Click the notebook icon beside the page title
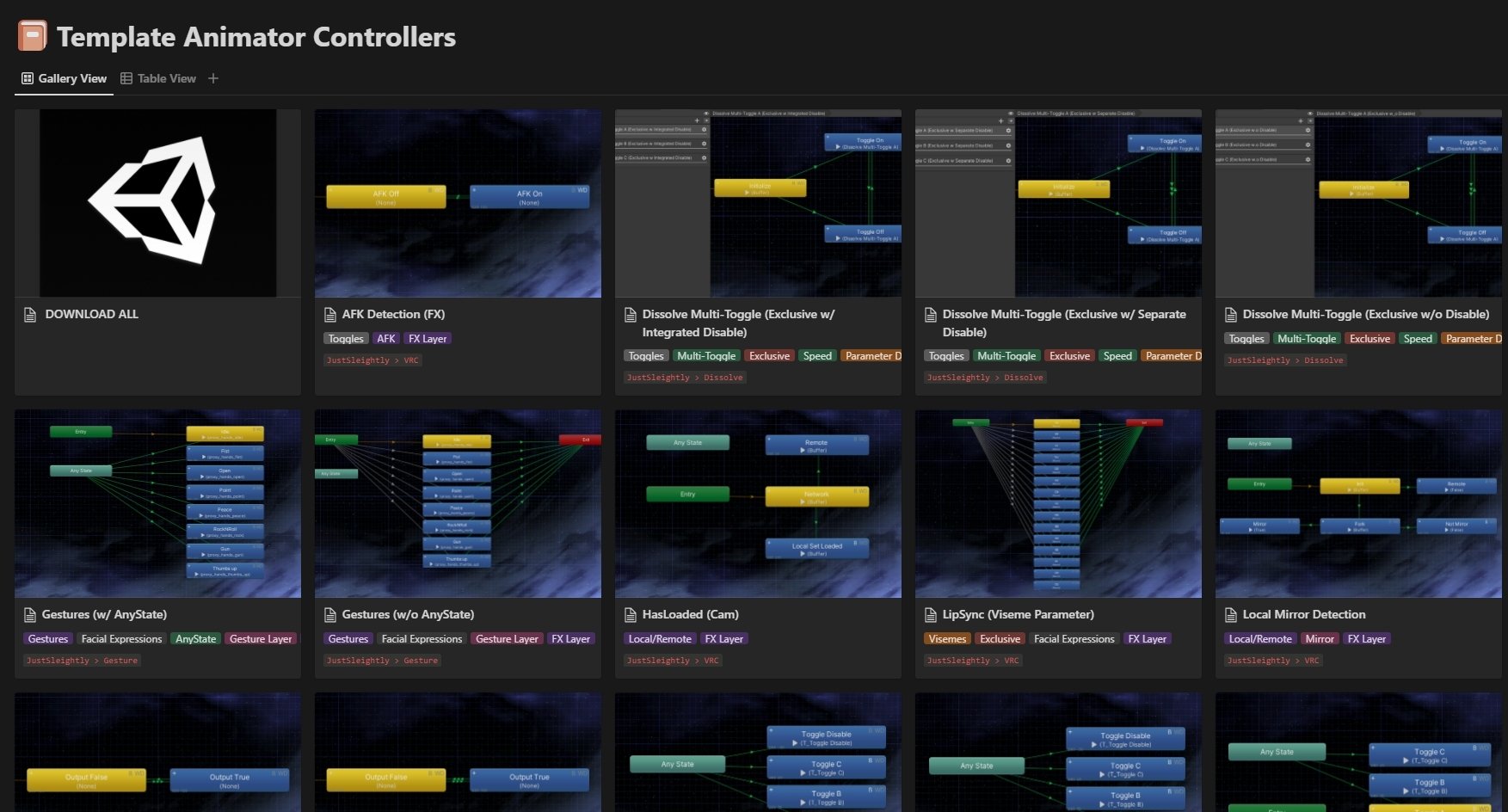Viewport: 1508px width, 812px height. tap(33, 36)
